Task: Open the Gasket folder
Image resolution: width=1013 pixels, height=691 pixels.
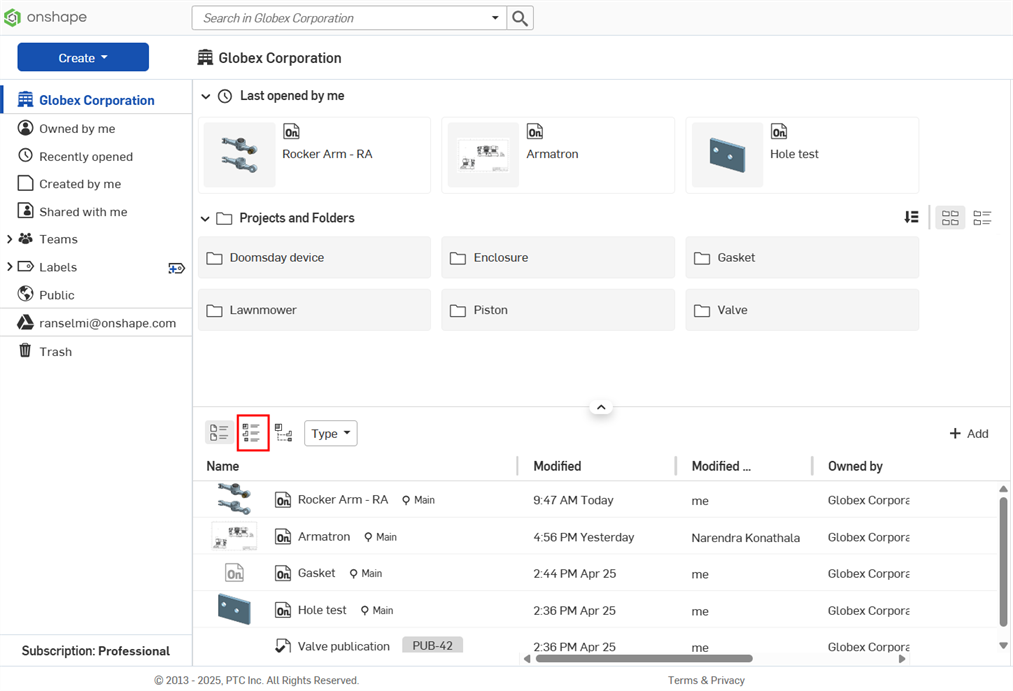Action: tap(802, 258)
